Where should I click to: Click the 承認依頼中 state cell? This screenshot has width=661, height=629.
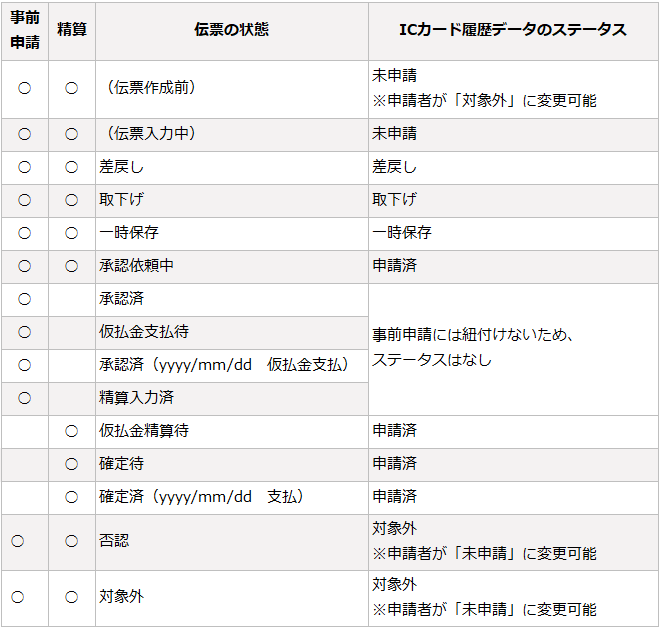(136, 266)
